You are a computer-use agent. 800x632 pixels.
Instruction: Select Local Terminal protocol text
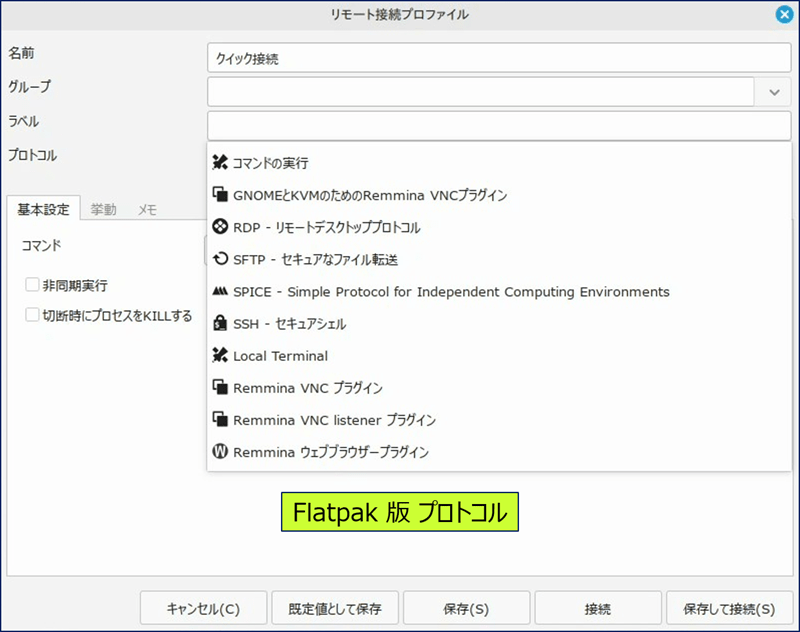click(281, 356)
